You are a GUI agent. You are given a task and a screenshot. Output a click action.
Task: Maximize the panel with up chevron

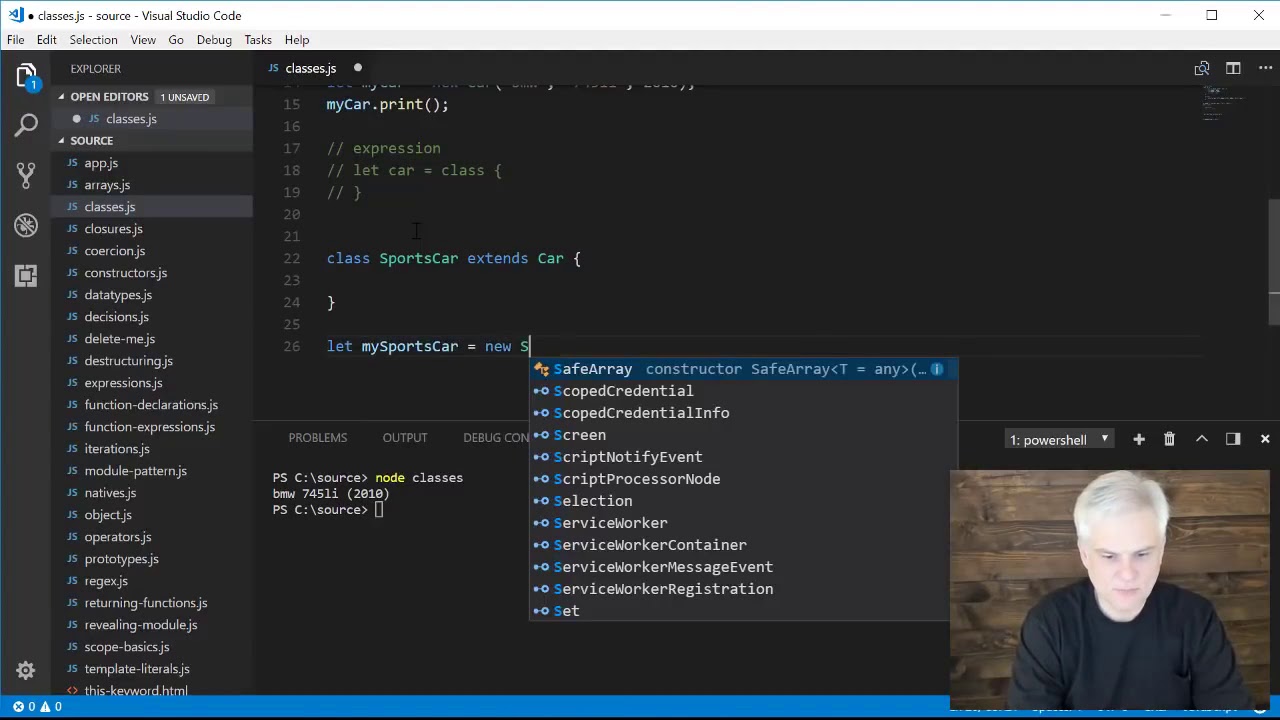[1202, 439]
